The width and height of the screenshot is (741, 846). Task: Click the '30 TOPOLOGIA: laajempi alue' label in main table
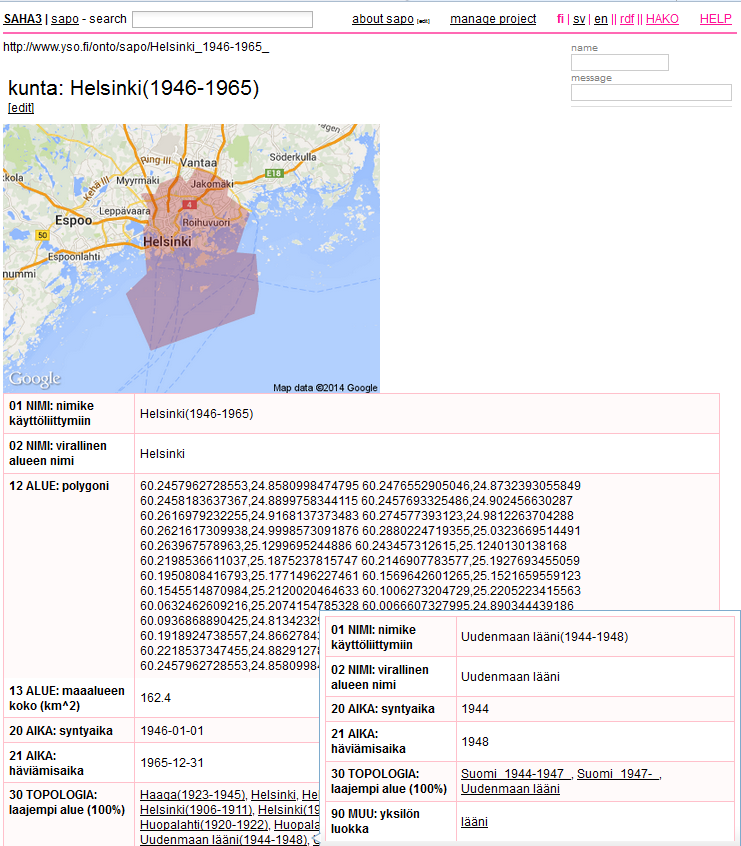point(67,802)
